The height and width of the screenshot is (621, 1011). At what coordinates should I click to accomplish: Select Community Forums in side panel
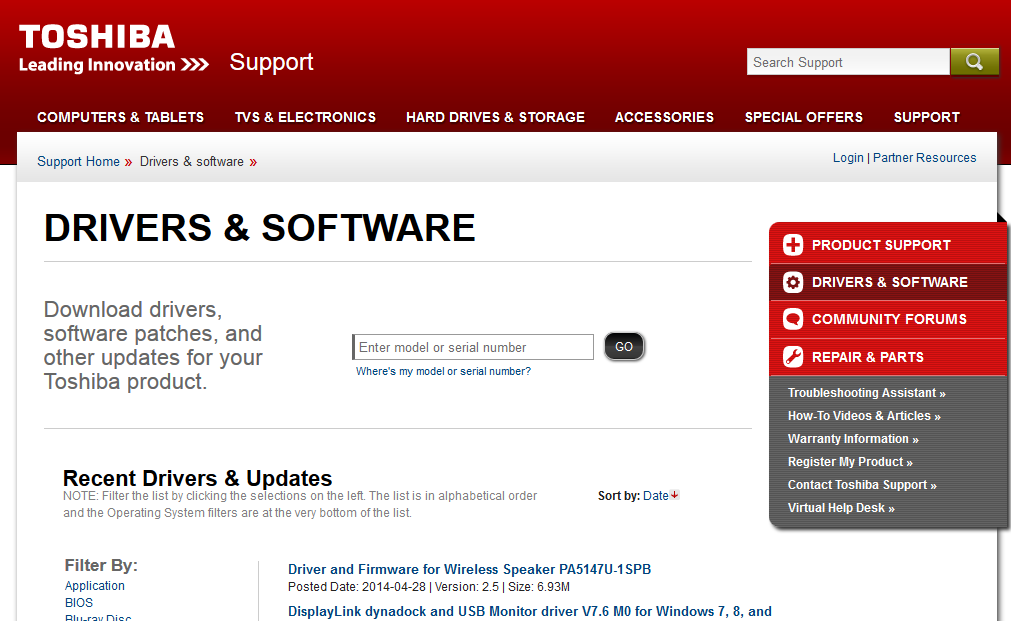(888, 319)
